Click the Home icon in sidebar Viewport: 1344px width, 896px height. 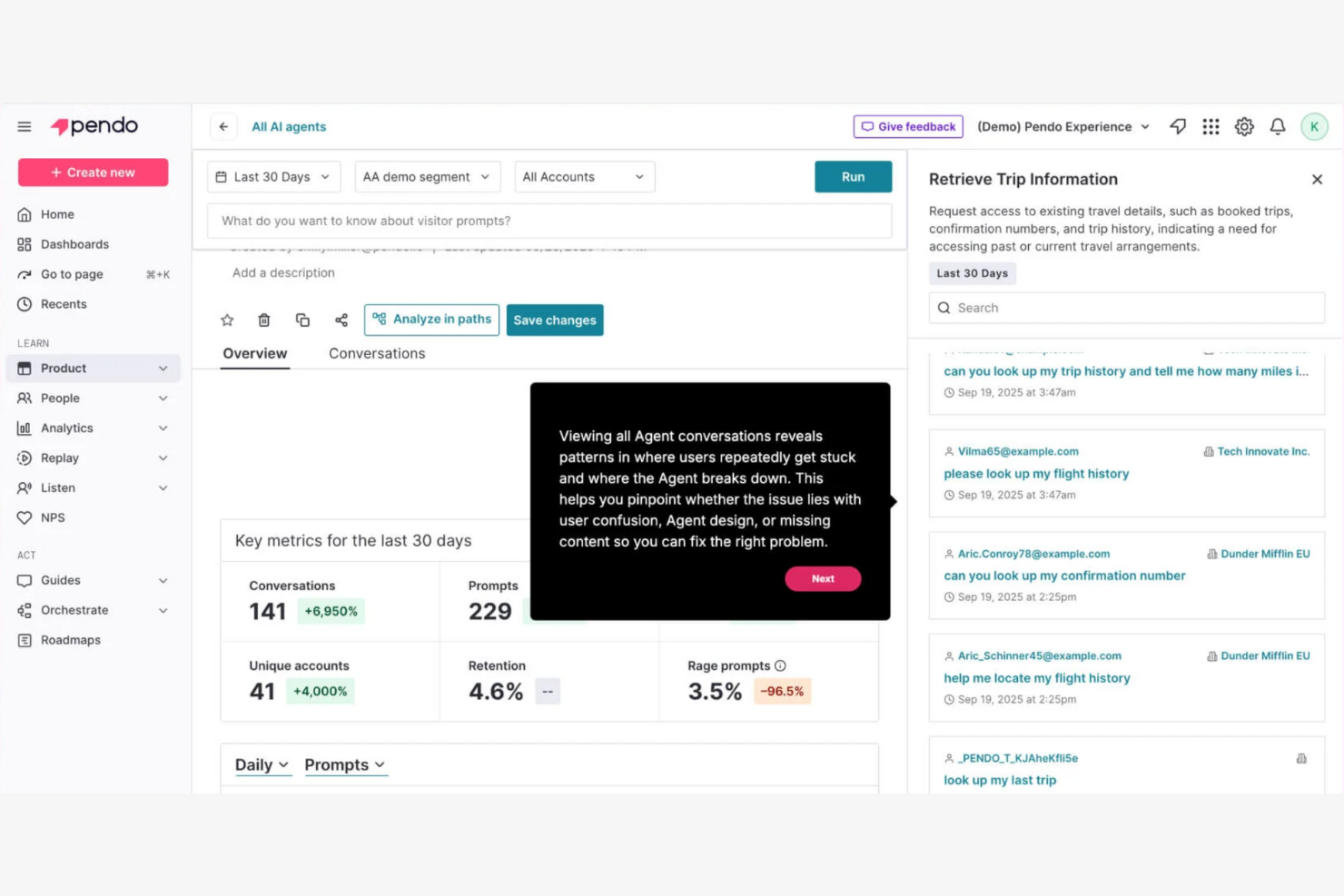[25, 214]
